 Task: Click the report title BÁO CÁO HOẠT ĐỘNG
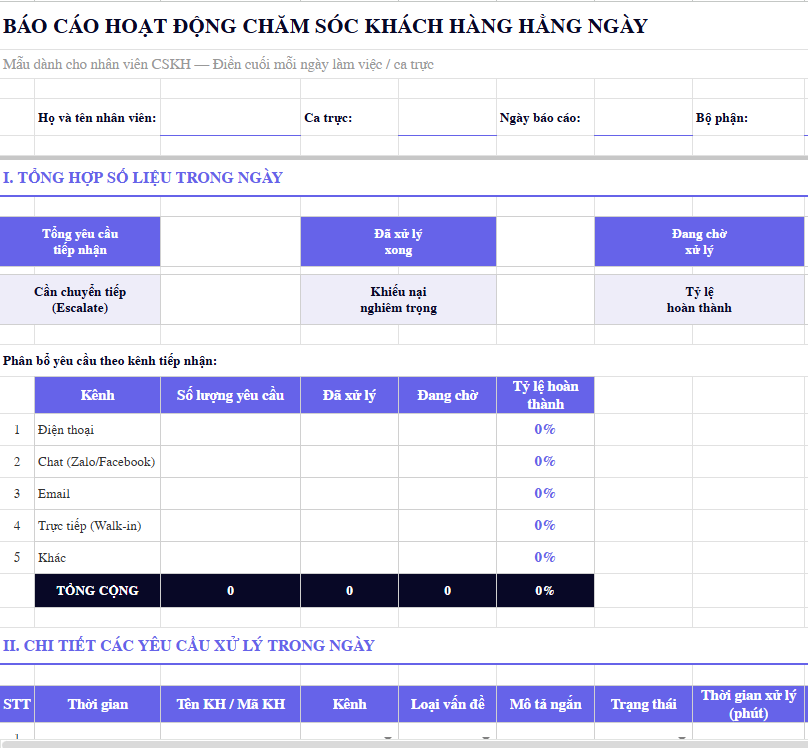pyautogui.click(x=325, y=26)
